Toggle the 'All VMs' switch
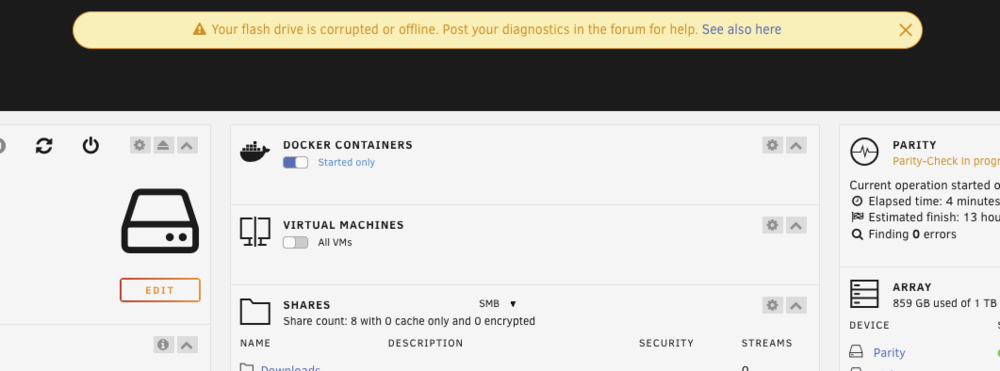Image resolution: width=1000 pixels, height=371 pixels. pyautogui.click(x=295, y=242)
